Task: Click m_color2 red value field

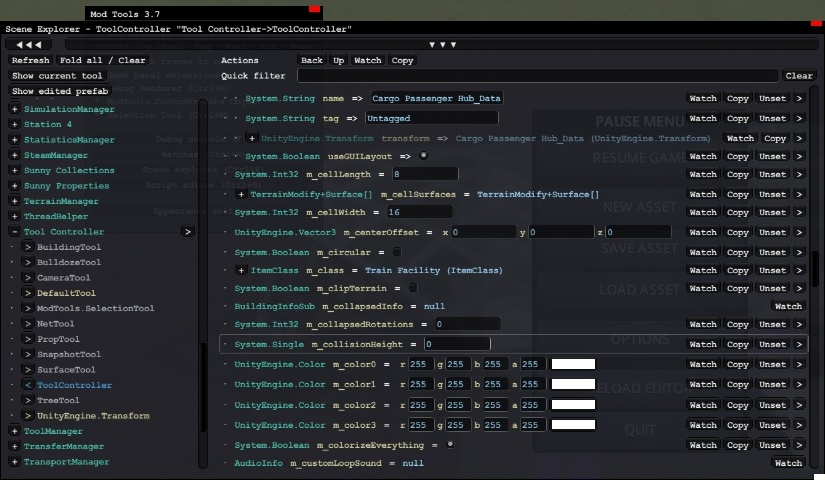Action: coord(421,405)
